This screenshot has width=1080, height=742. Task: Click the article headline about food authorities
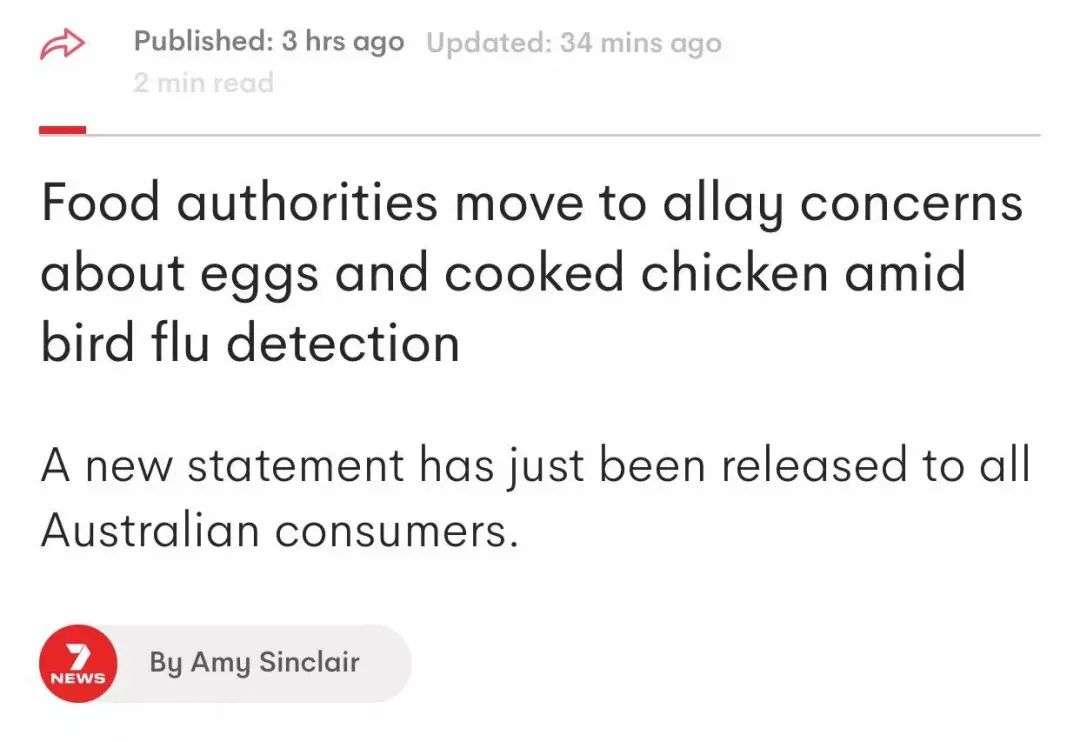(x=531, y=273)
